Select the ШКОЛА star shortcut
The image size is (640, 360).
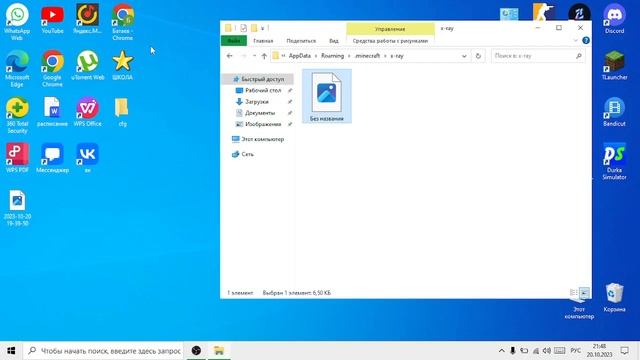coord(122,65)
